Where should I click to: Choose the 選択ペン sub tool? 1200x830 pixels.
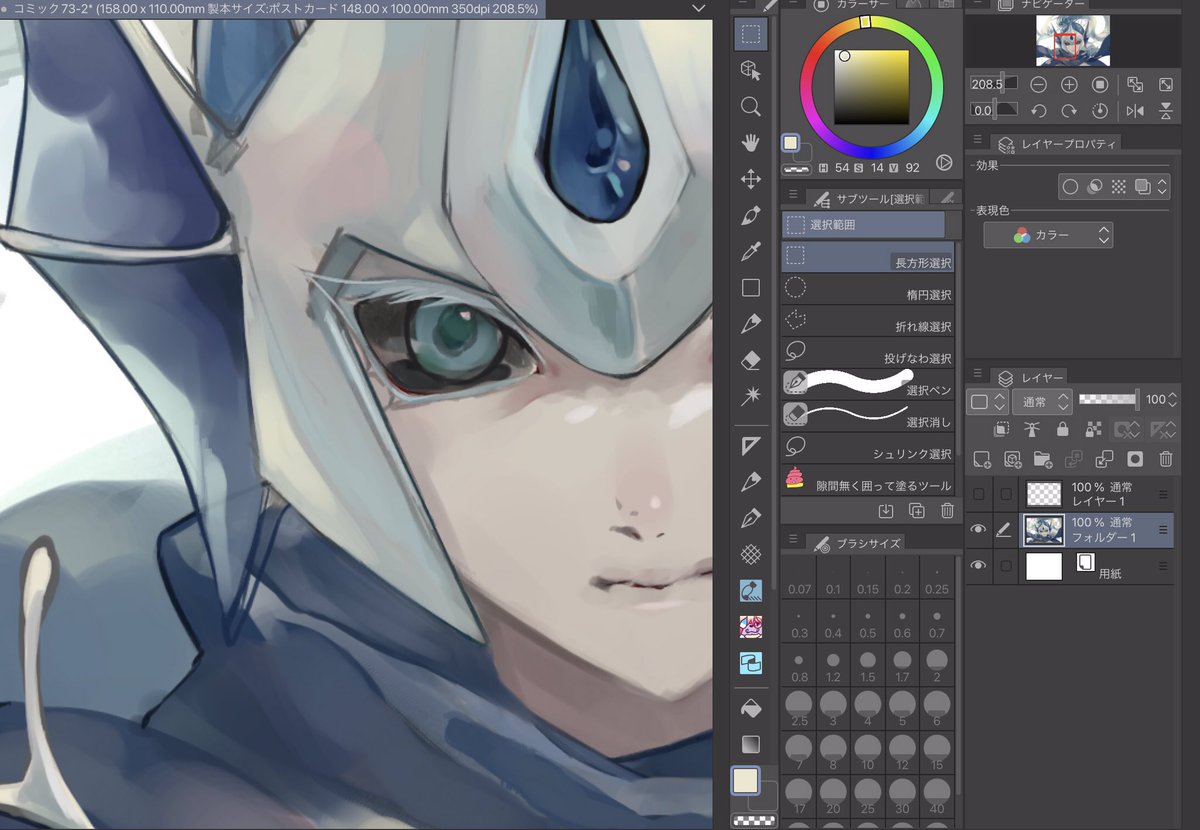868,384
